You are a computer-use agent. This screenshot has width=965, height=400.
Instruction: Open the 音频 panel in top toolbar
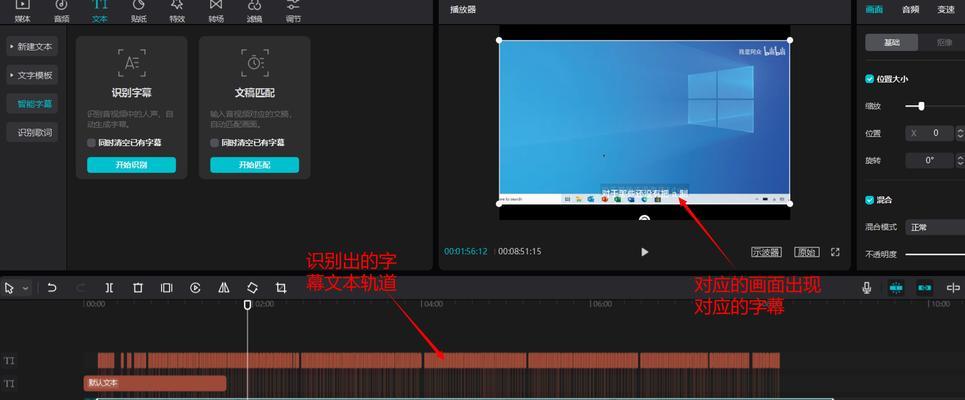pos(61,10)
